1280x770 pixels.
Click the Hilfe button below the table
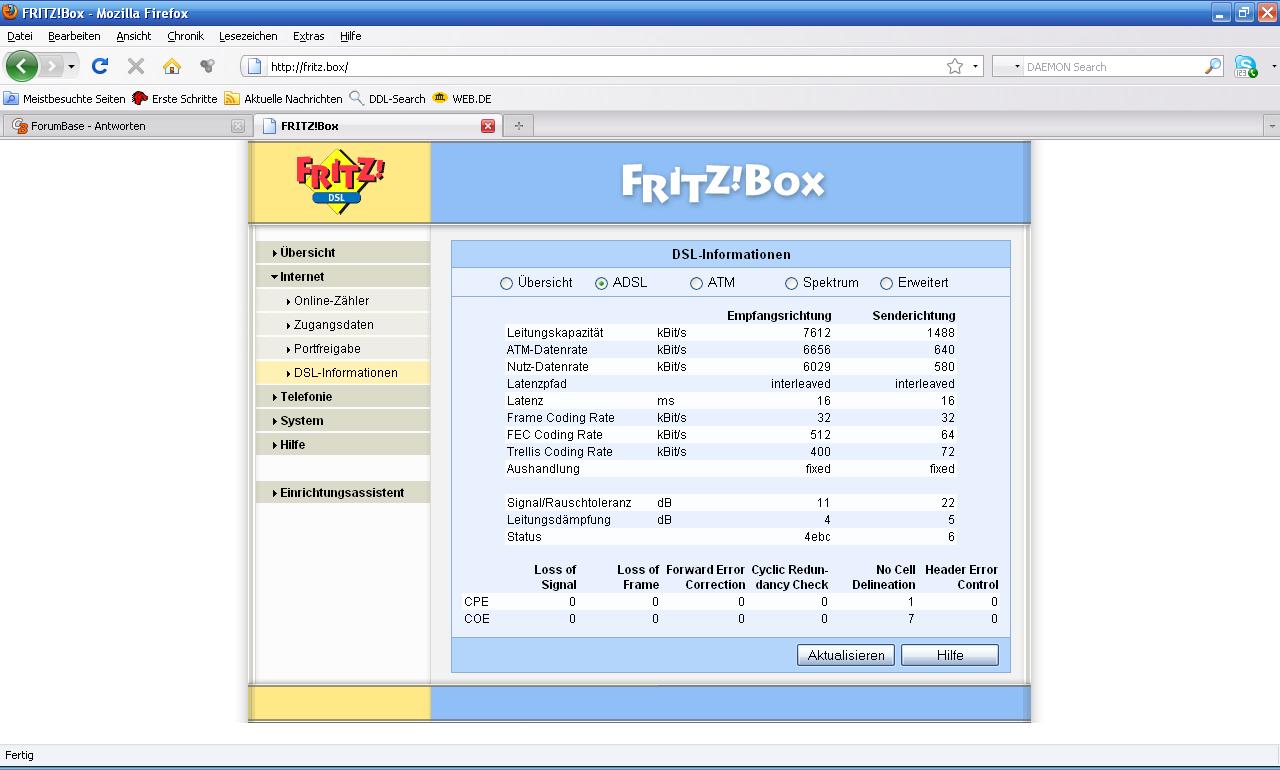point(950,655)
